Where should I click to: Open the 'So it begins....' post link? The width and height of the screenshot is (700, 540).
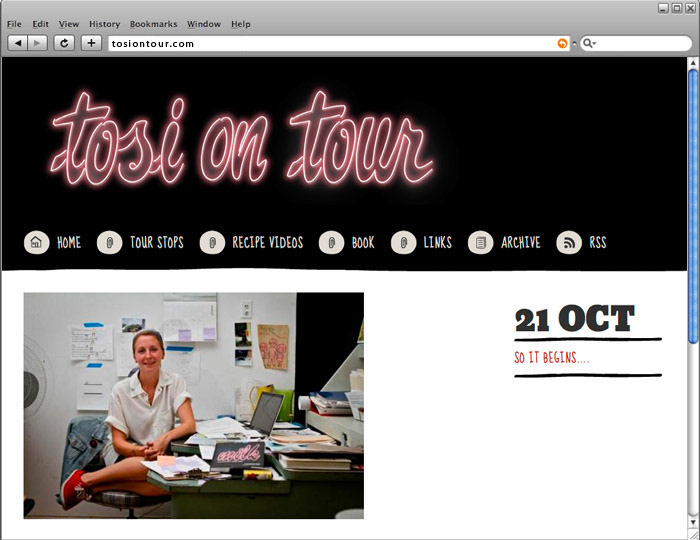coord(552,357)
